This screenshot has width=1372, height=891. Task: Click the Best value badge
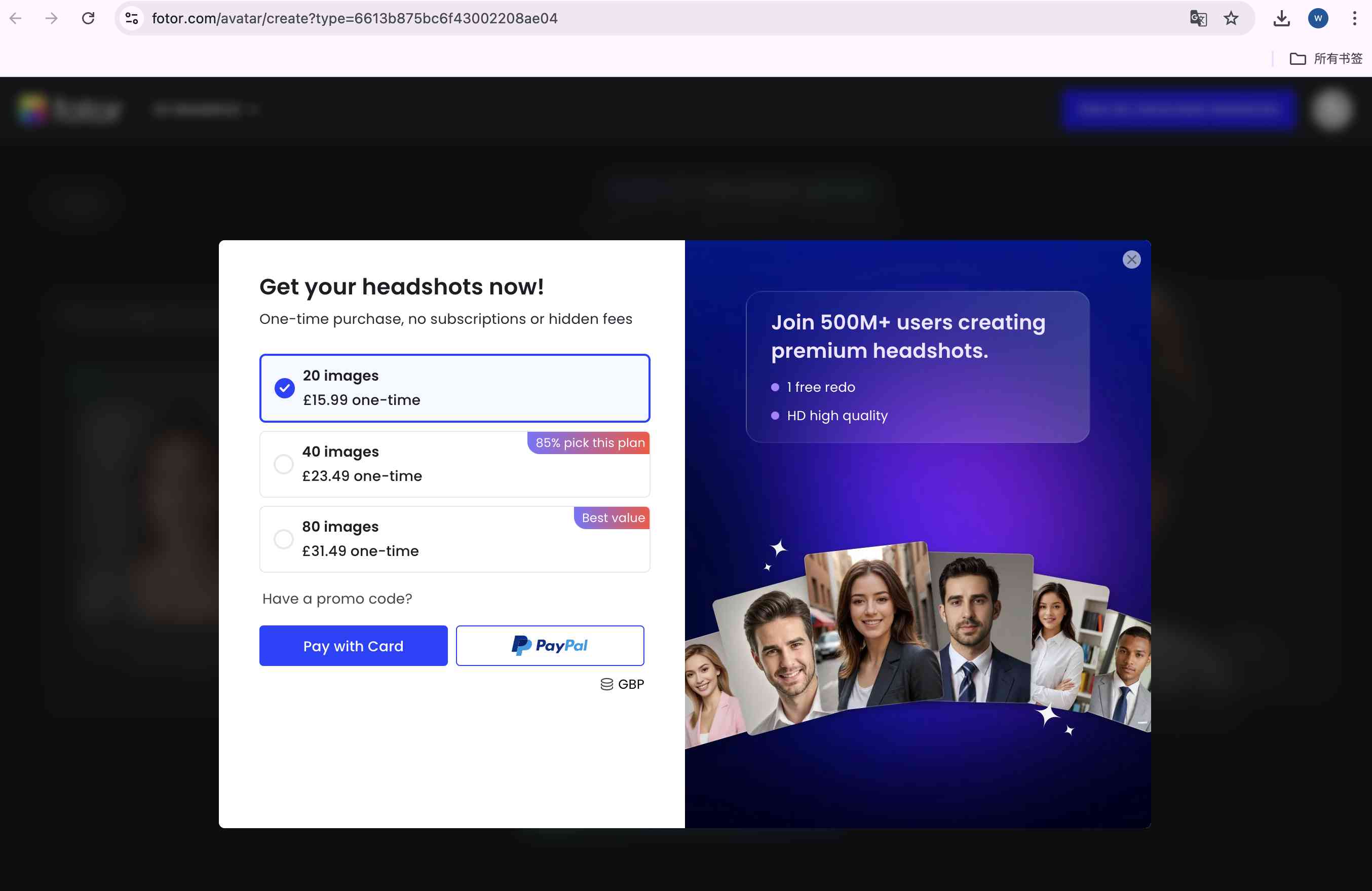[612, 518]
